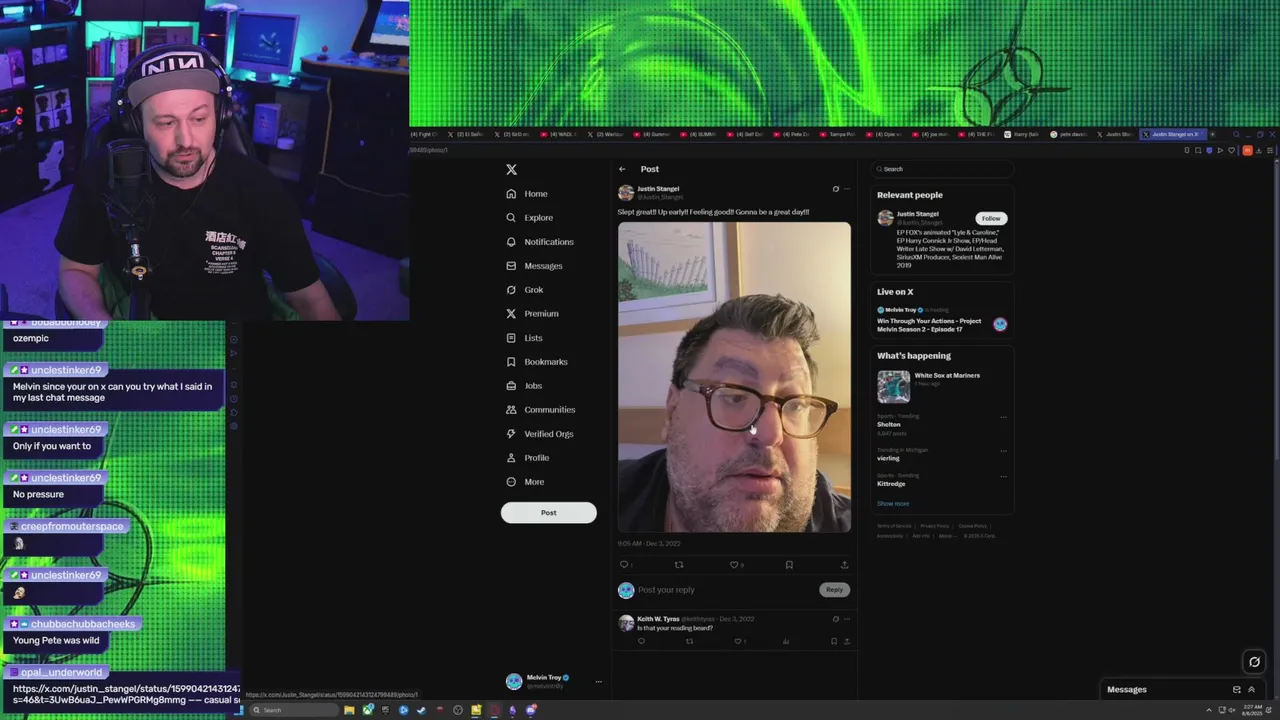Open the Premium page
1280x720 pixels.
coord(532,314)
